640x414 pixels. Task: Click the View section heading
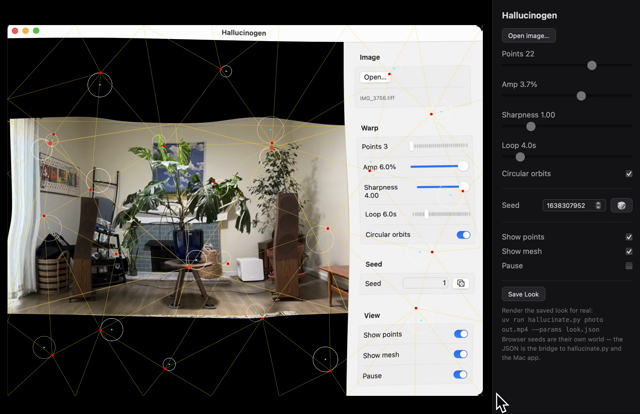point(372,315)
